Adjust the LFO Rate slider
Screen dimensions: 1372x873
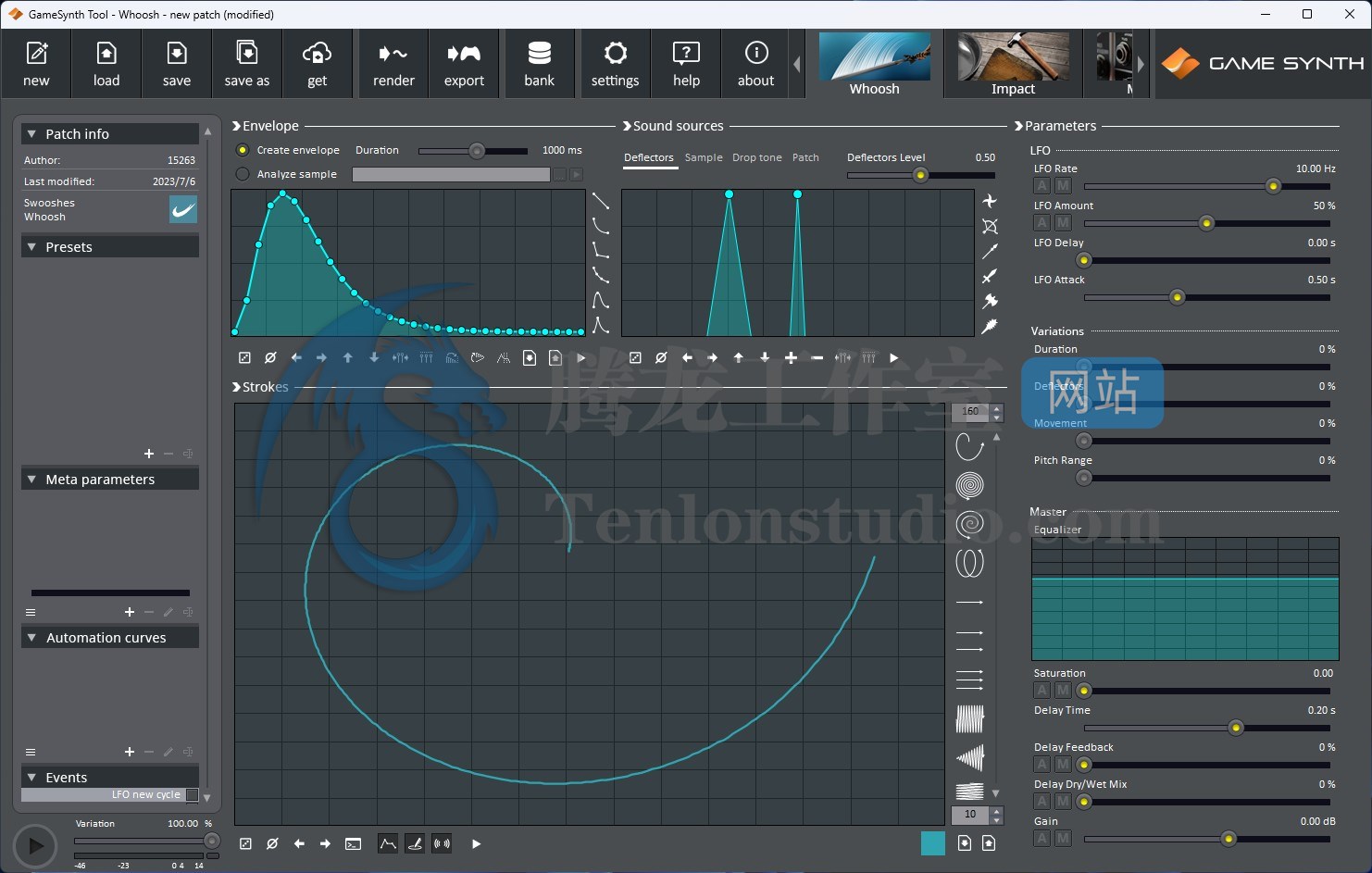(1207, 186)
